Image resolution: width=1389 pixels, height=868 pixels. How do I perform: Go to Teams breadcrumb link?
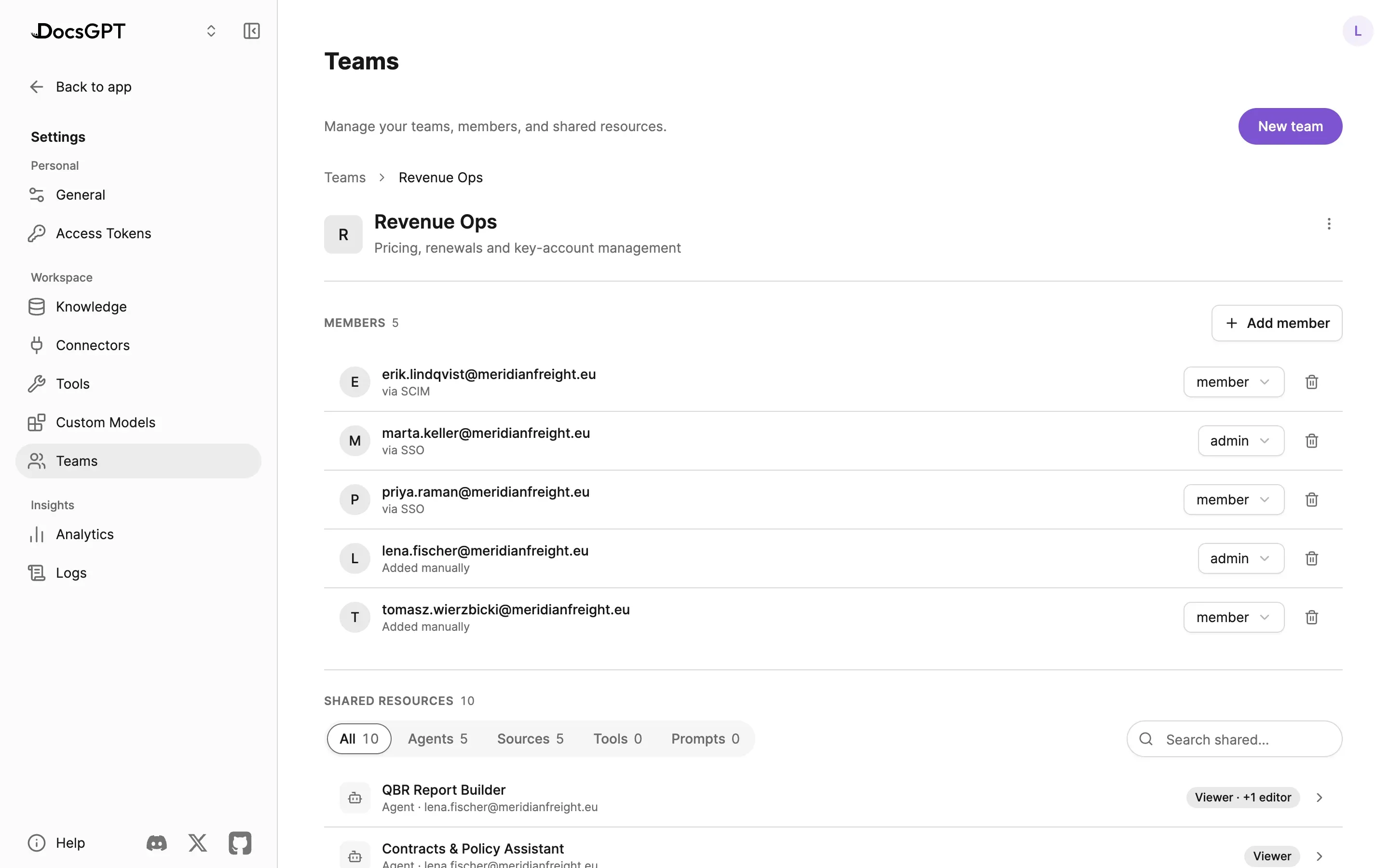344,177
